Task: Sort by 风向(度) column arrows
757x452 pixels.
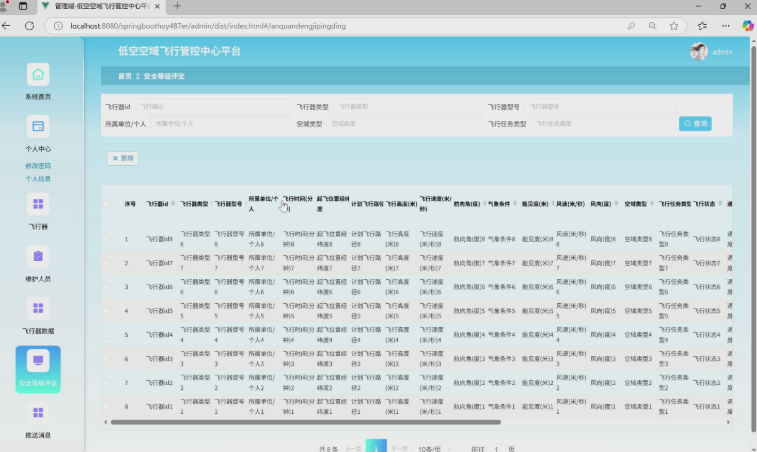Action: tap(616, 204)
